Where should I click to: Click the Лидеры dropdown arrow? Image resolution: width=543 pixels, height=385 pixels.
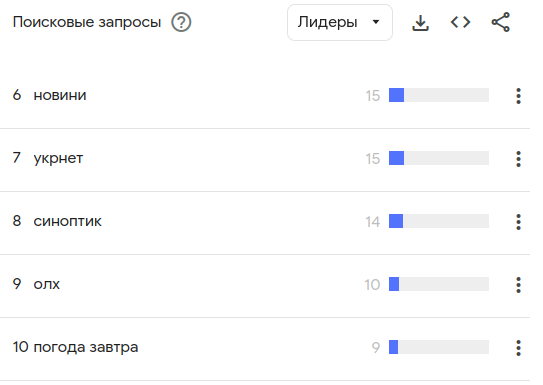(376, 22)
